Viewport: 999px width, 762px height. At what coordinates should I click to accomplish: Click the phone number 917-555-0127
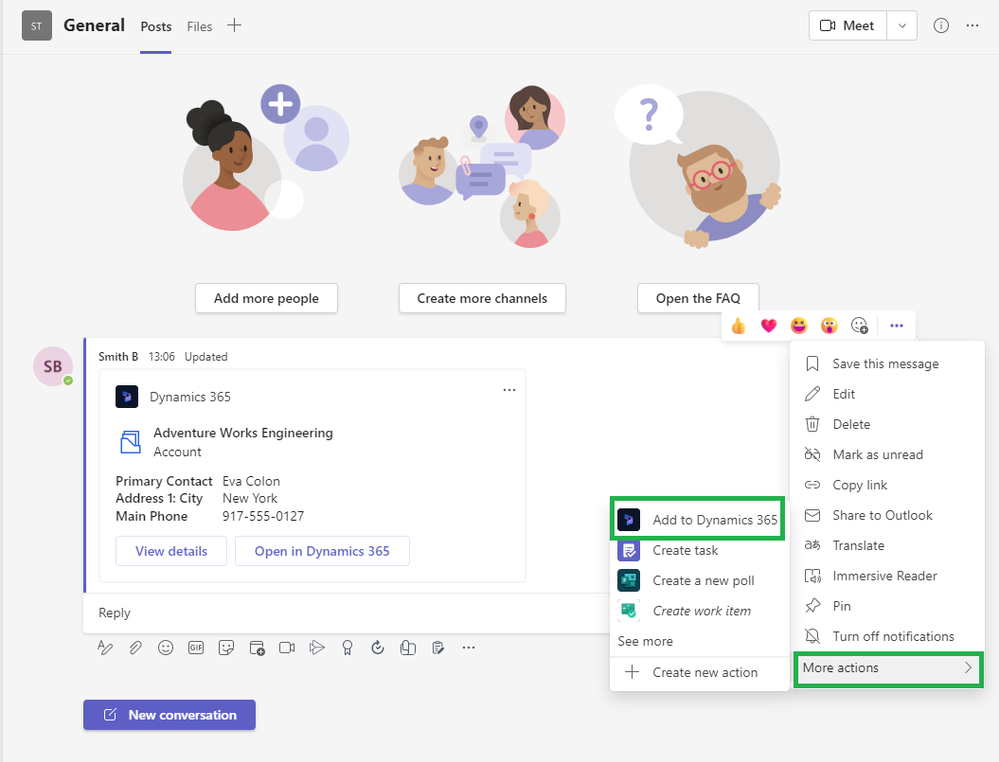coord(263,516)
